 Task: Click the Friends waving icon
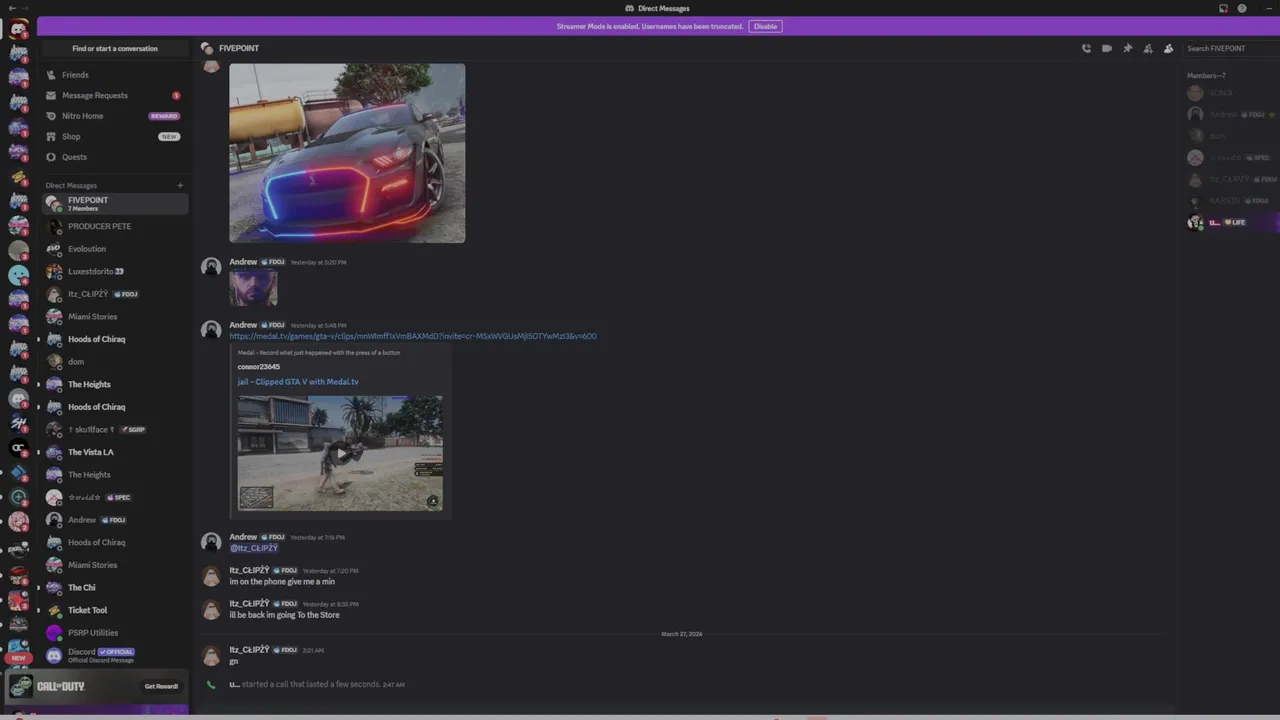52,75
